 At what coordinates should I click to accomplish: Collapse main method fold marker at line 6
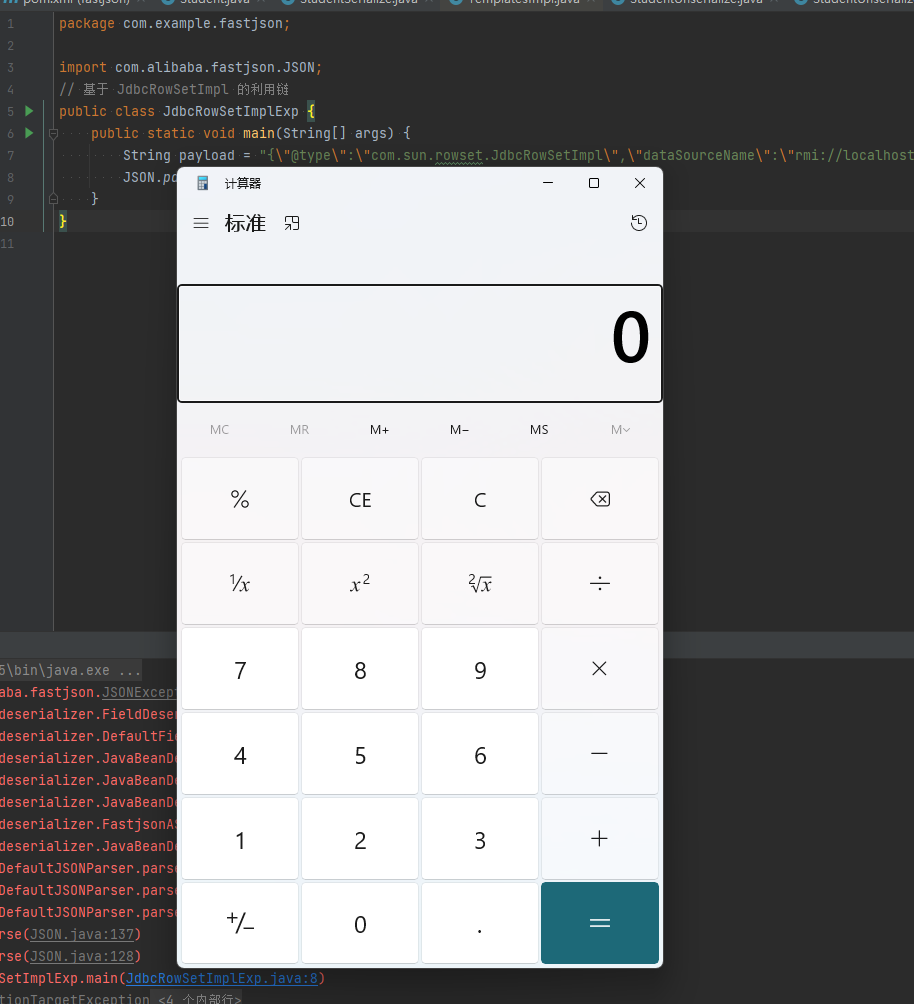(x=54, y=133)
